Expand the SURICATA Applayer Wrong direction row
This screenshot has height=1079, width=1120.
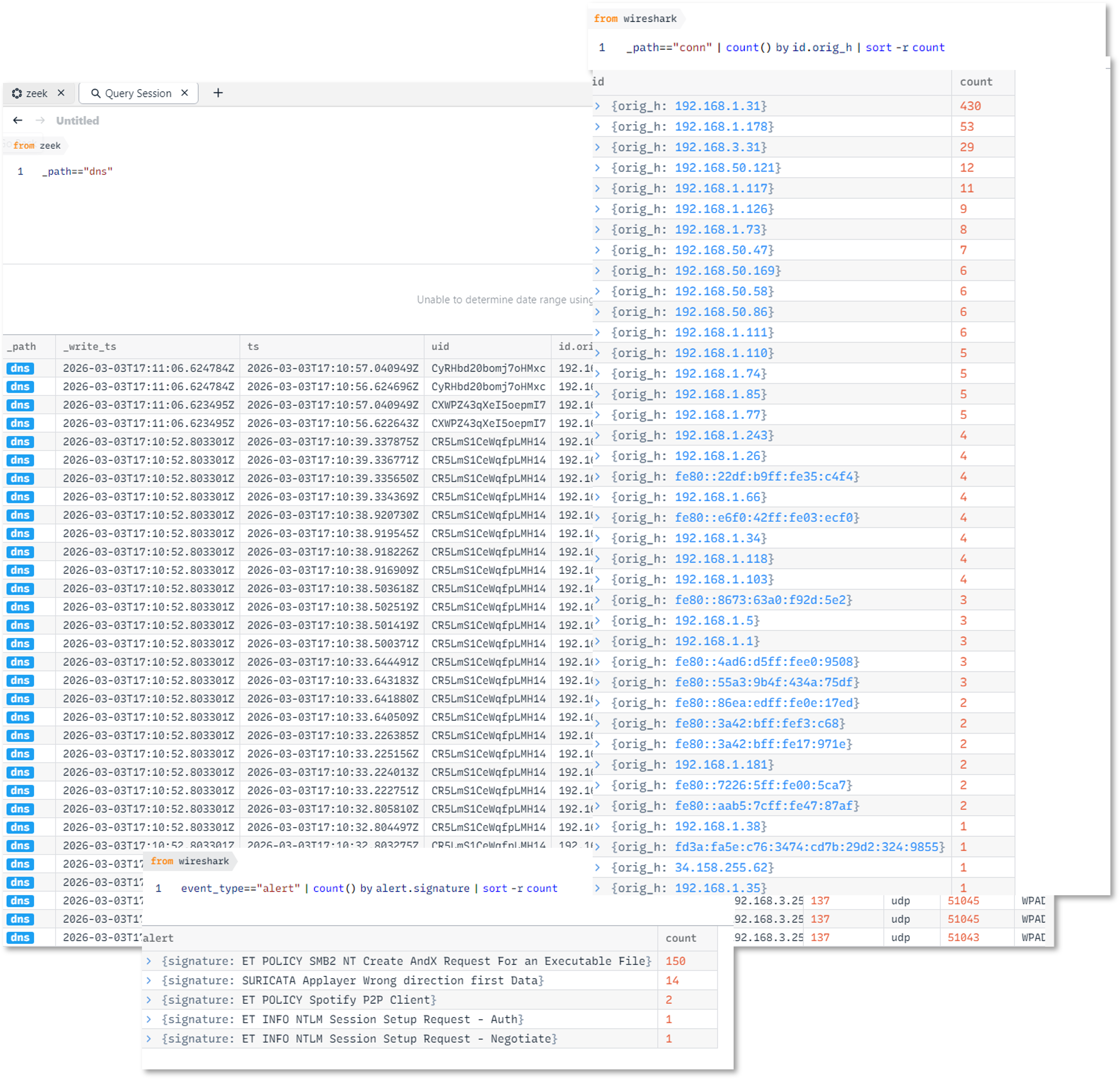point(149,981)
